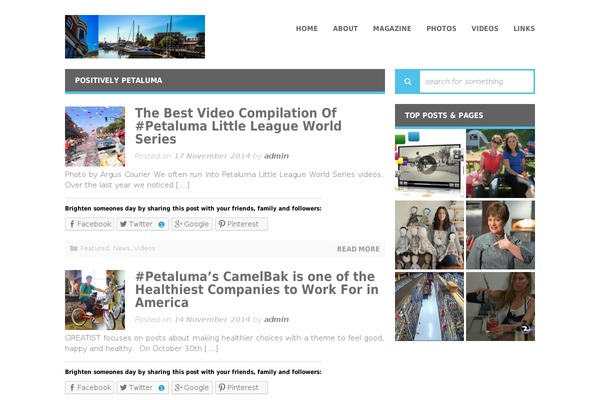Open top post thumbnail of woman pointing
Screen dimensions: 600x400
pos(501,235)
